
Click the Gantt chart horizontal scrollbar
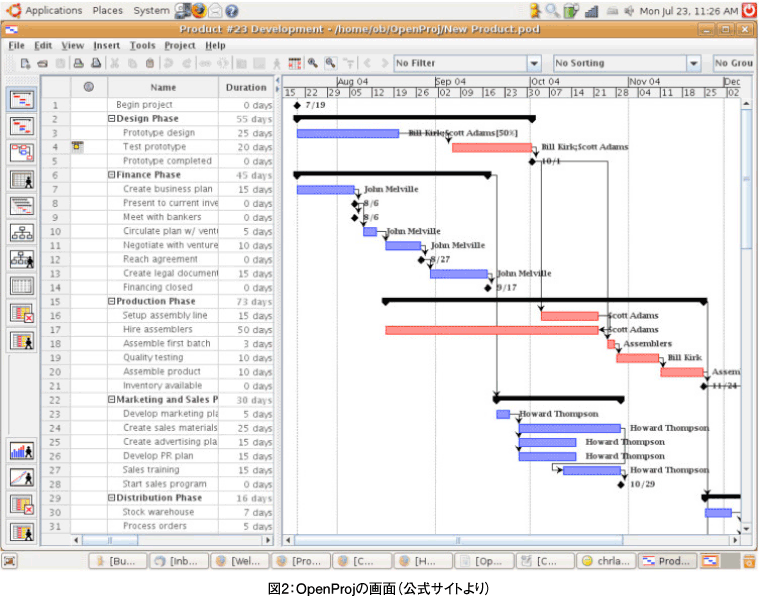pyautogui.click(x=458, y=540)
